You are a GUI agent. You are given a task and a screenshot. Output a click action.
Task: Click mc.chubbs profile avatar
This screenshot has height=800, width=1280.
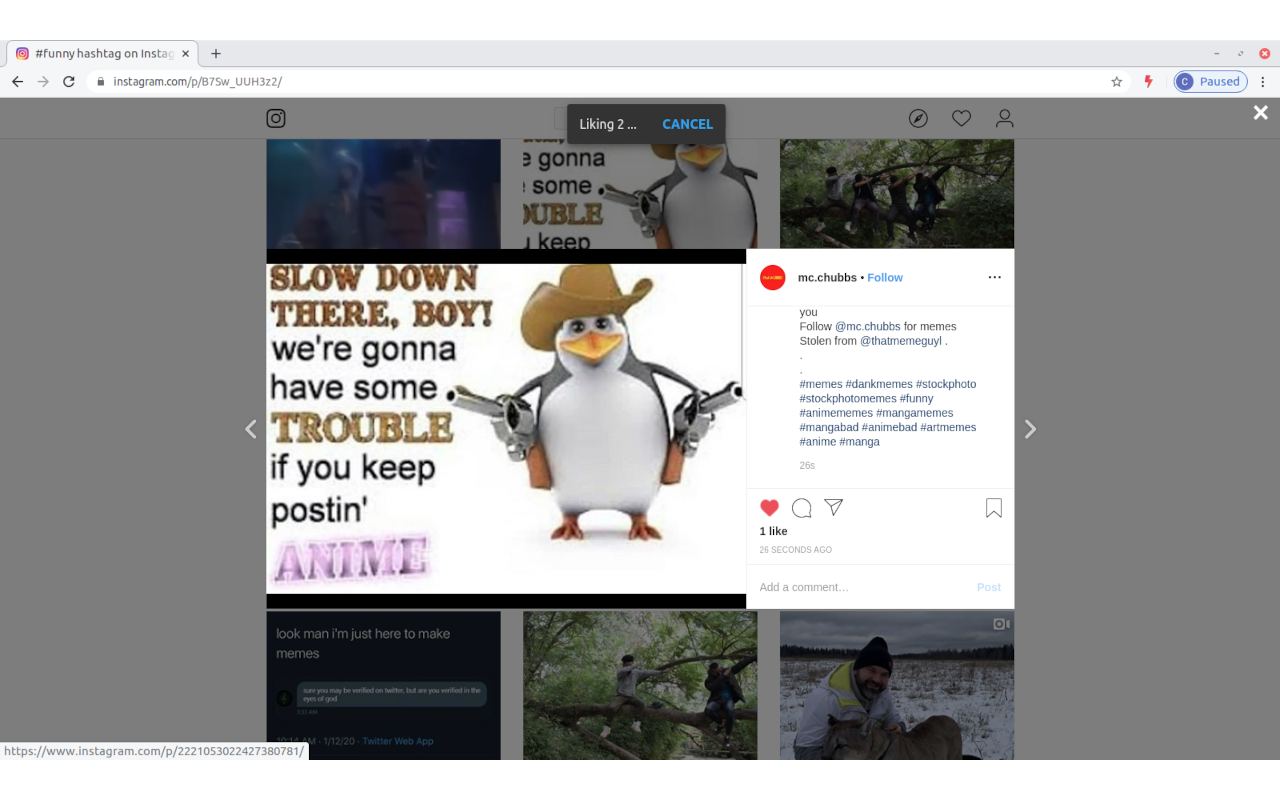tap(772, 278)
